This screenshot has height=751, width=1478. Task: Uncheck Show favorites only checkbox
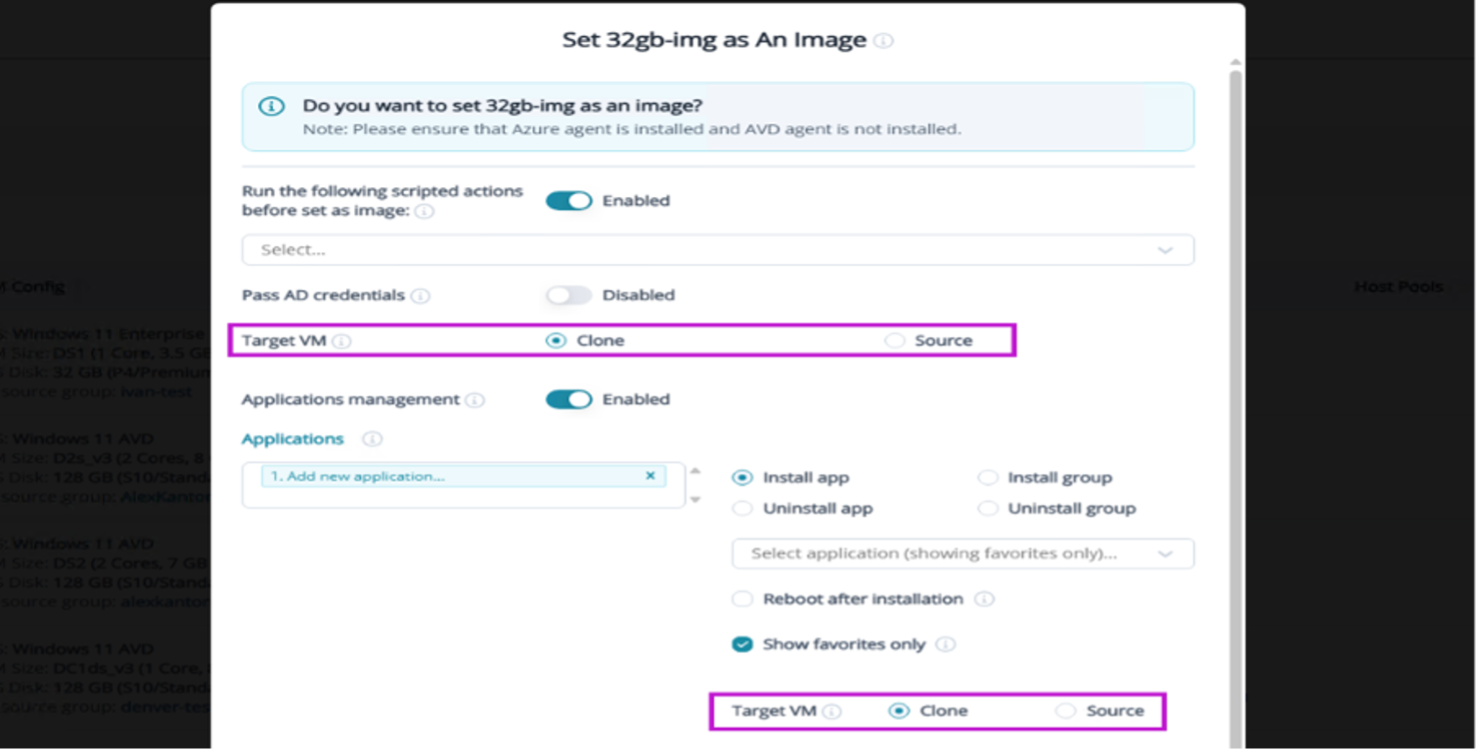[x=742, y=645]
